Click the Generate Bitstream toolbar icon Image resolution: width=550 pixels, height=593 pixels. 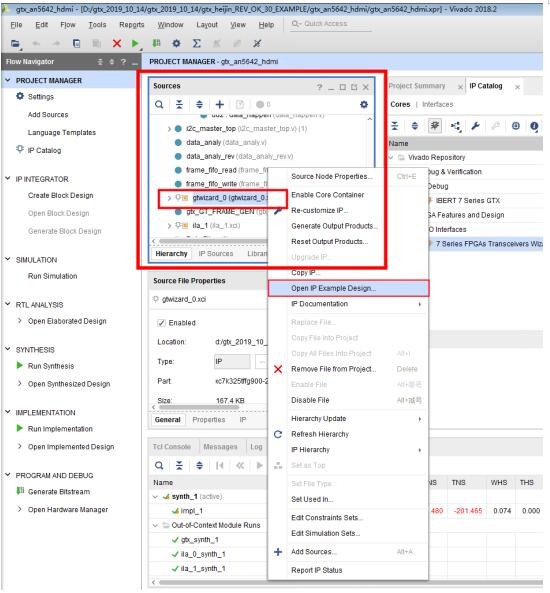coord(156,43)
